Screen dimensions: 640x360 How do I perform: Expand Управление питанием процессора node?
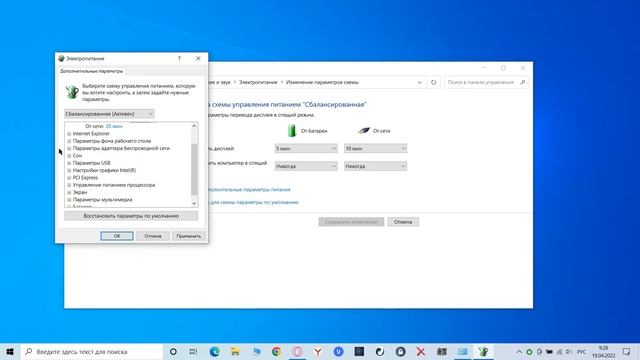point(69,185)
